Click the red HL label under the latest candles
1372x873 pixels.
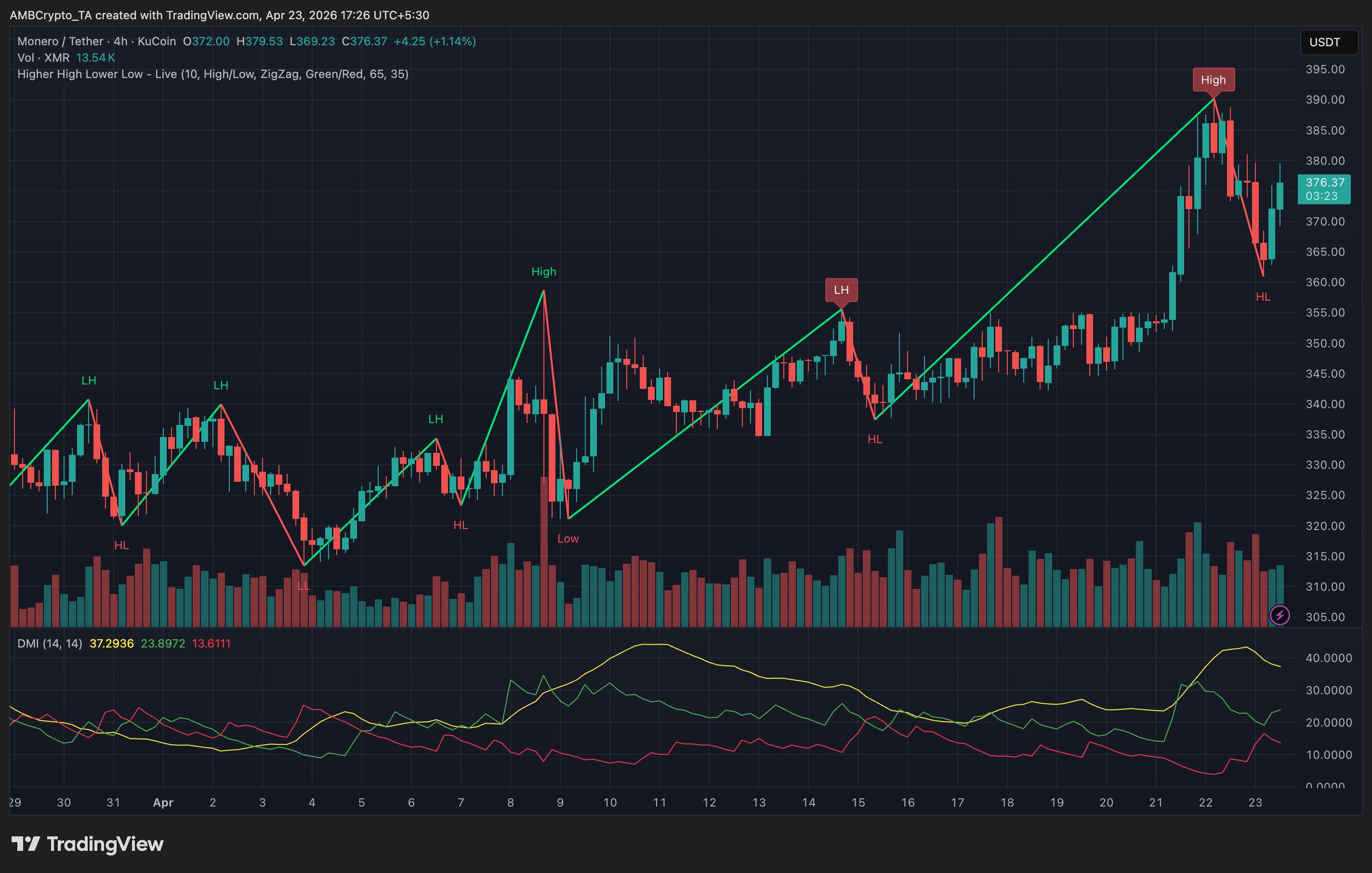pos(1263,297)
